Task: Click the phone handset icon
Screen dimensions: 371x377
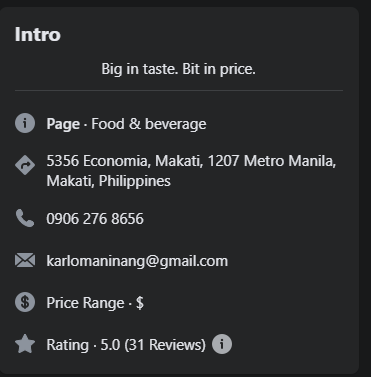Action: [x=25, y=218]
